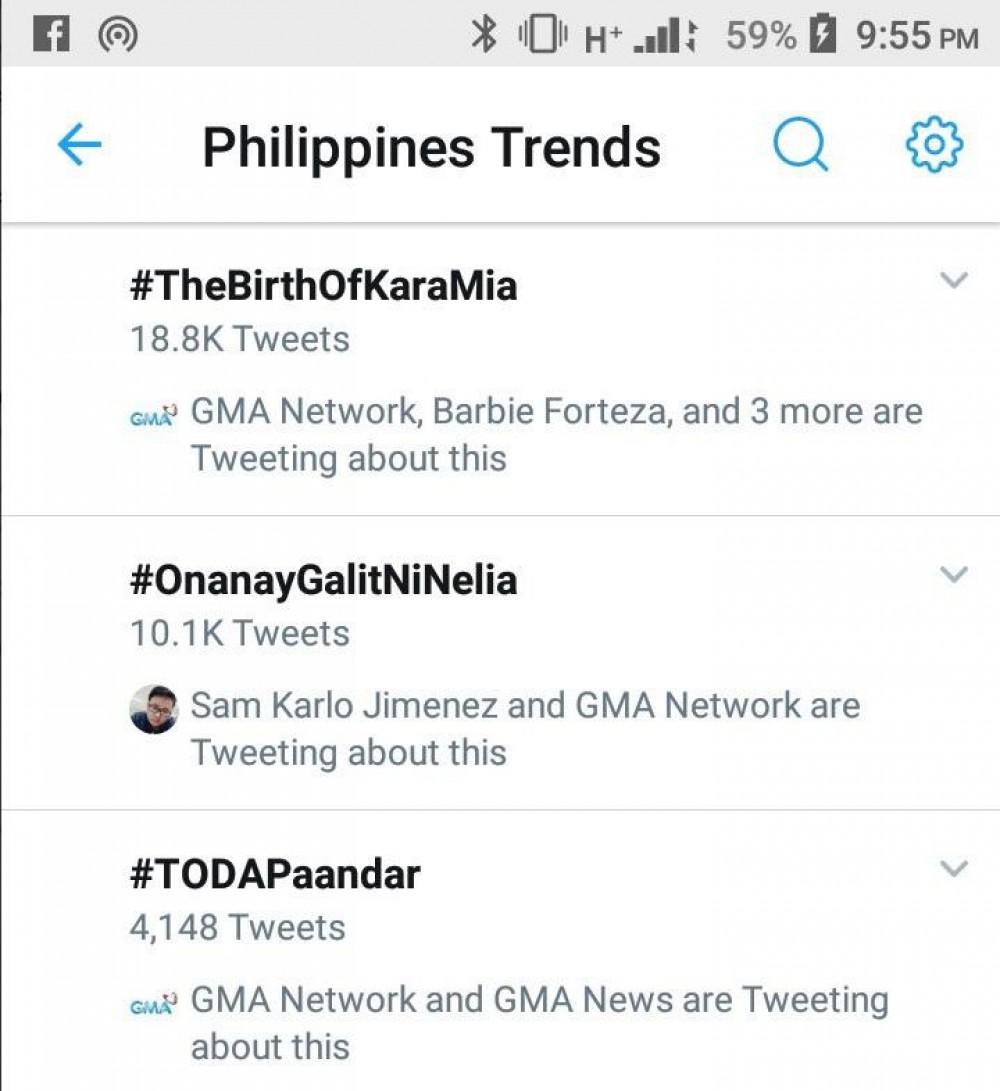Tap the 9:55 PM clock

click(916, 36)
